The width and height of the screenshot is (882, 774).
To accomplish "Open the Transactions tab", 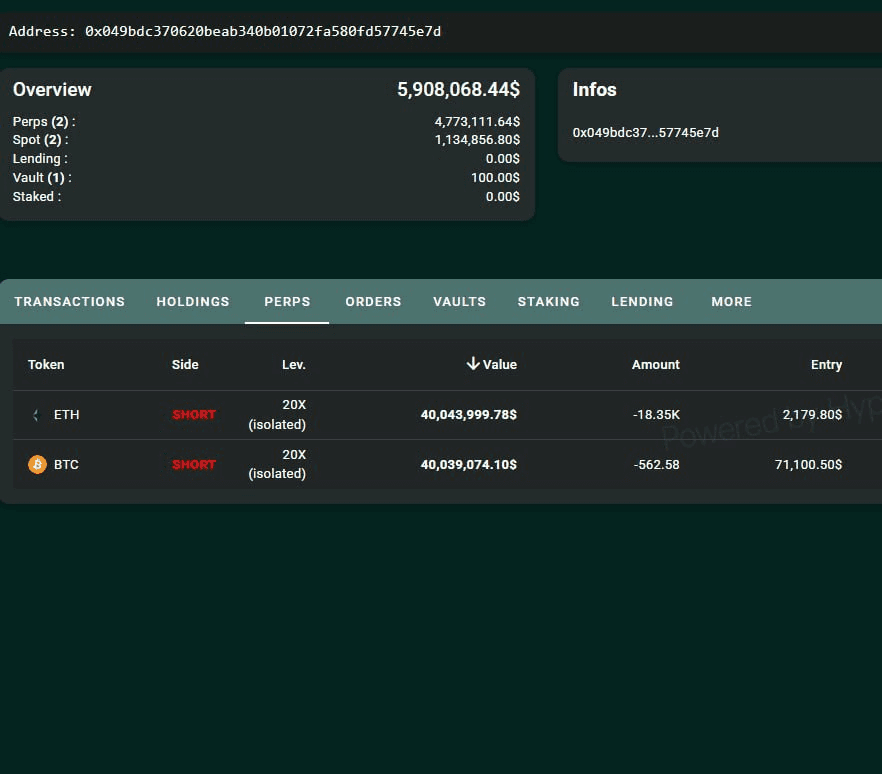I will click(69, 301).
